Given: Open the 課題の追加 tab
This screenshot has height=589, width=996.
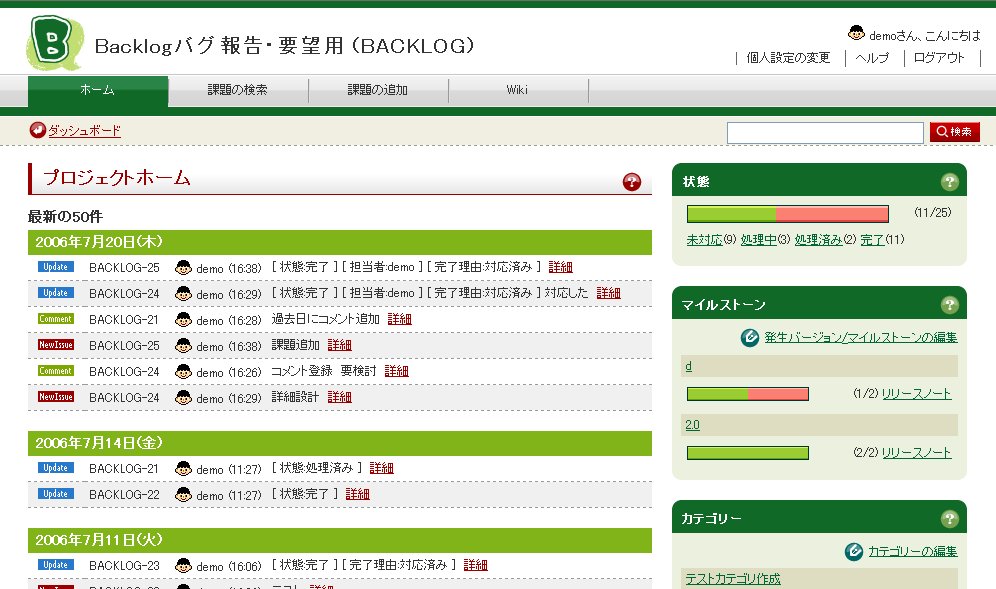Looking at the screenshot, I should click(x=378, y=90).
